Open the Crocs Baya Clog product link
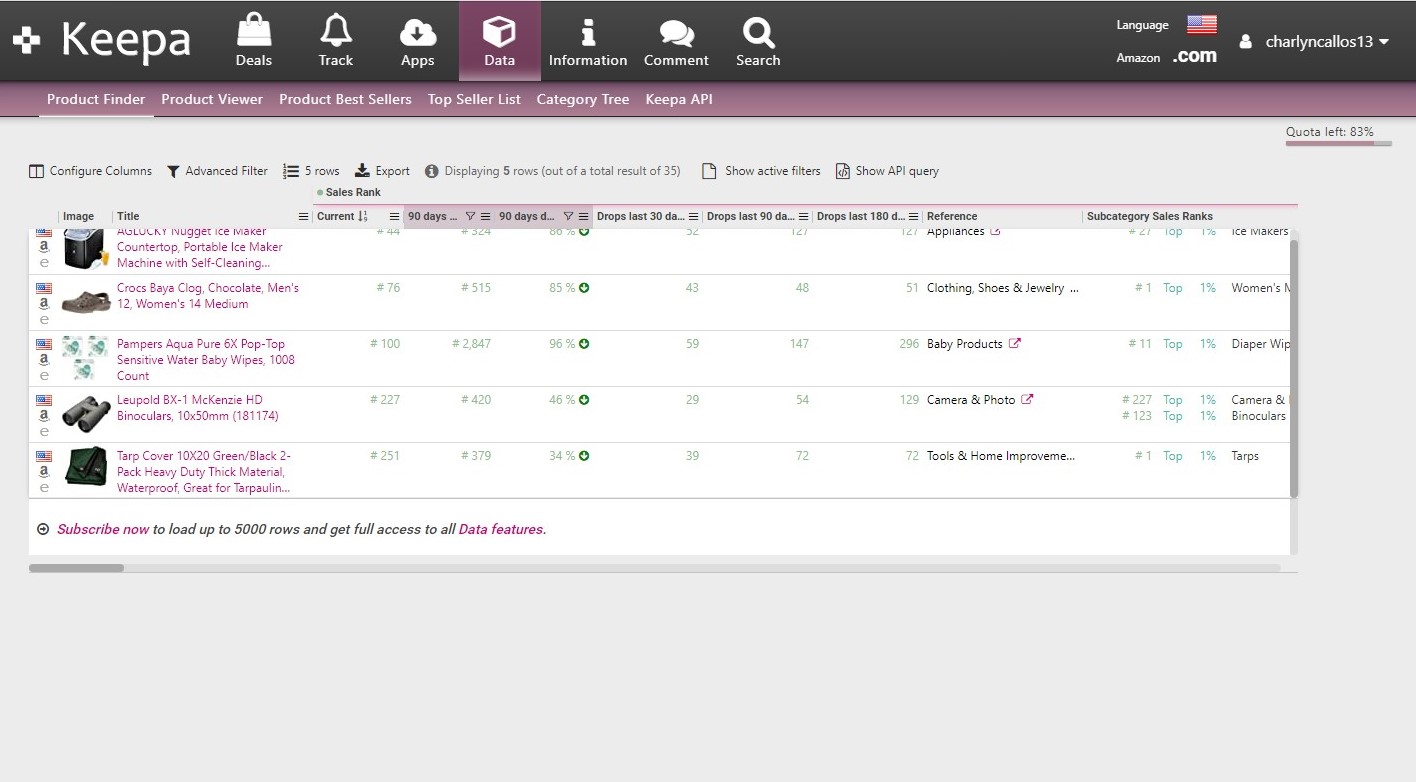The height and width of the screenshot is (782, 1416). coord(208,295)
